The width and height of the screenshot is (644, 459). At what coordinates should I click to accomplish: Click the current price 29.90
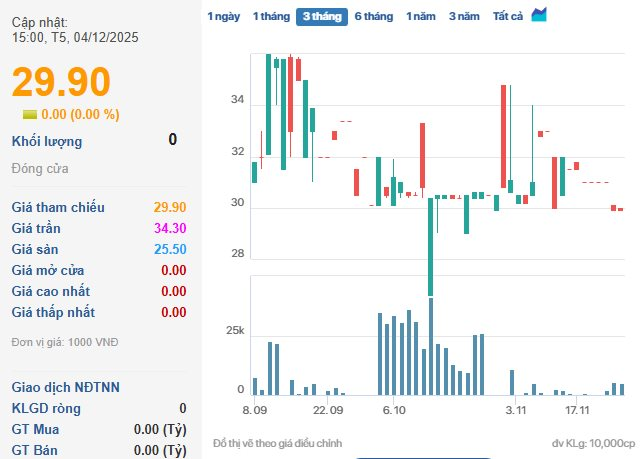tap(61, 81)
